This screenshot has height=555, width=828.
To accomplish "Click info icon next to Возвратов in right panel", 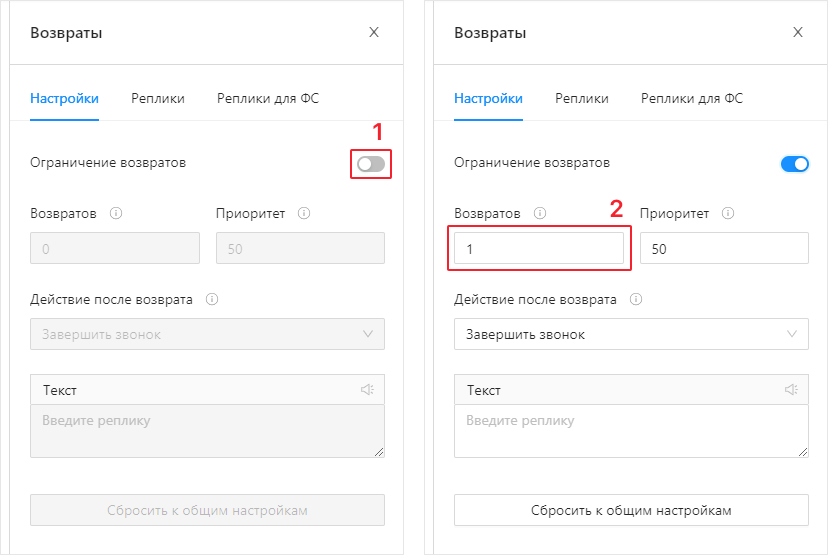I will [x=540, y=213].
